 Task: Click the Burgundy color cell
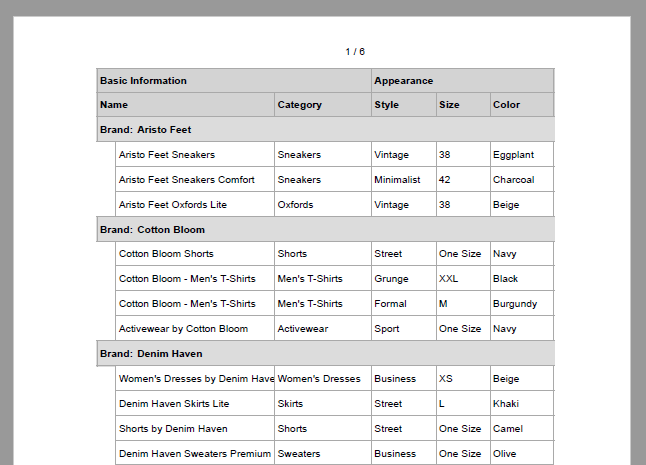coord(521,304)
